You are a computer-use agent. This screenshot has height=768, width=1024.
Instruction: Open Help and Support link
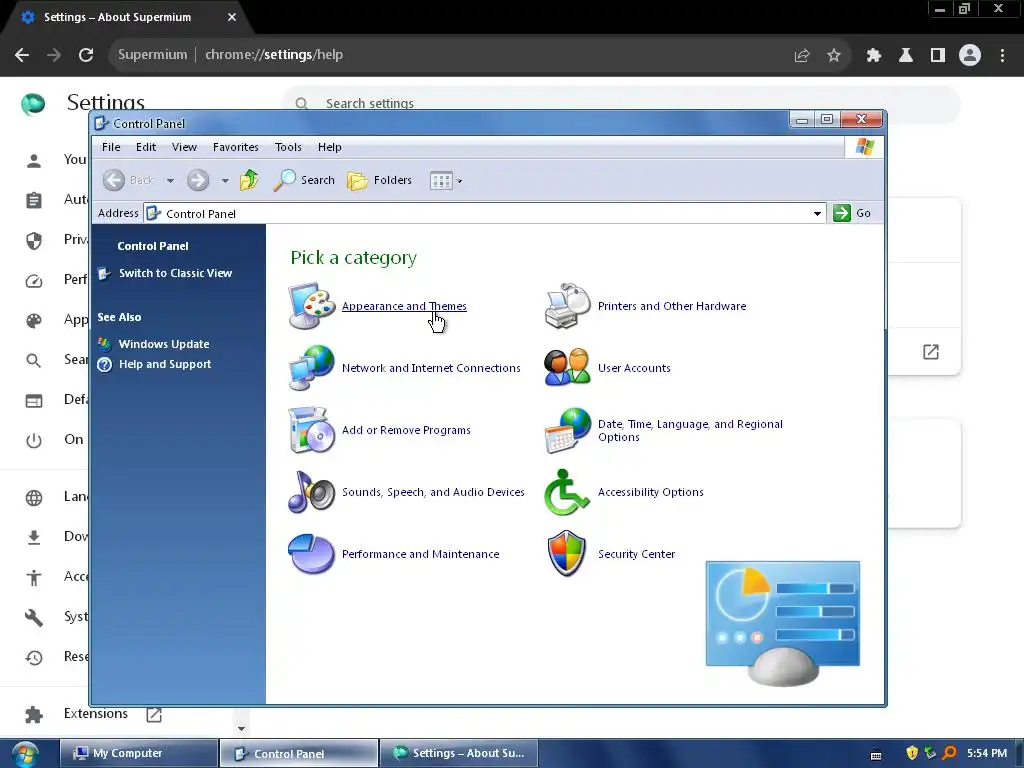(165, 364)
